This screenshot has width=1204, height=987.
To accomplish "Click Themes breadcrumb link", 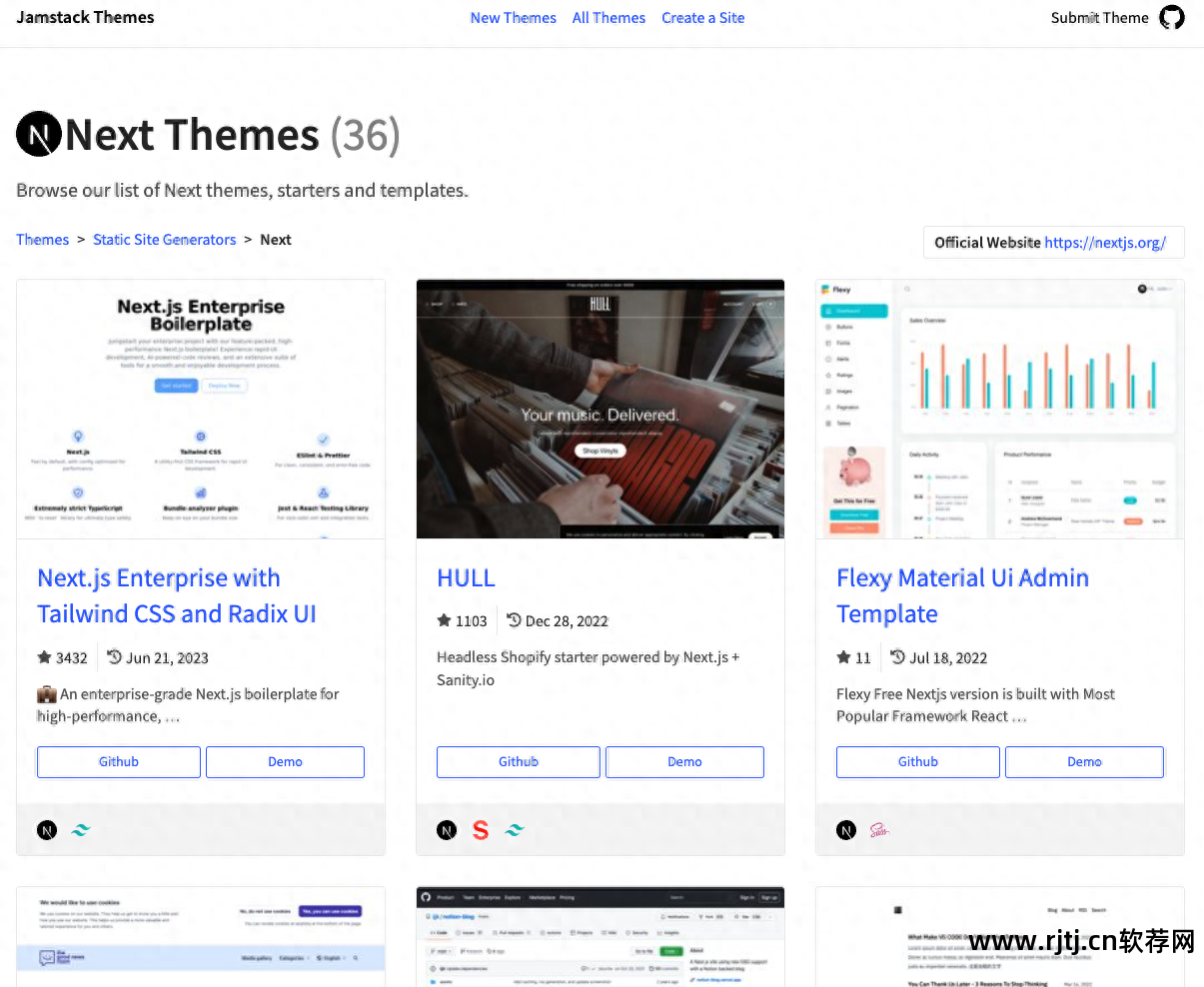I will pos(43,240).
